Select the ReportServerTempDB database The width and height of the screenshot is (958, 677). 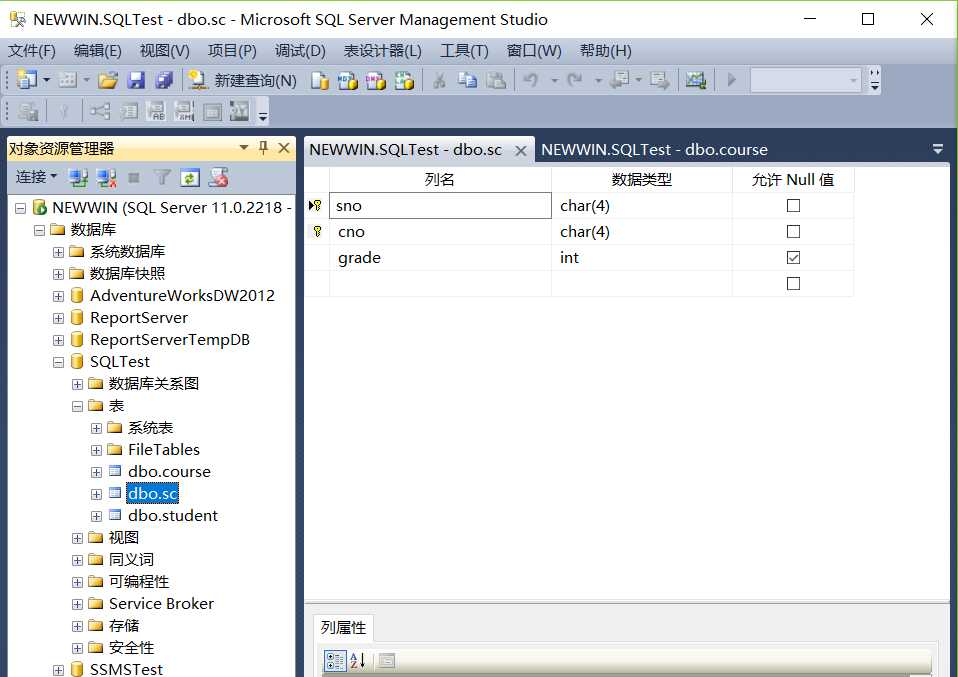(x=170, y=340)
